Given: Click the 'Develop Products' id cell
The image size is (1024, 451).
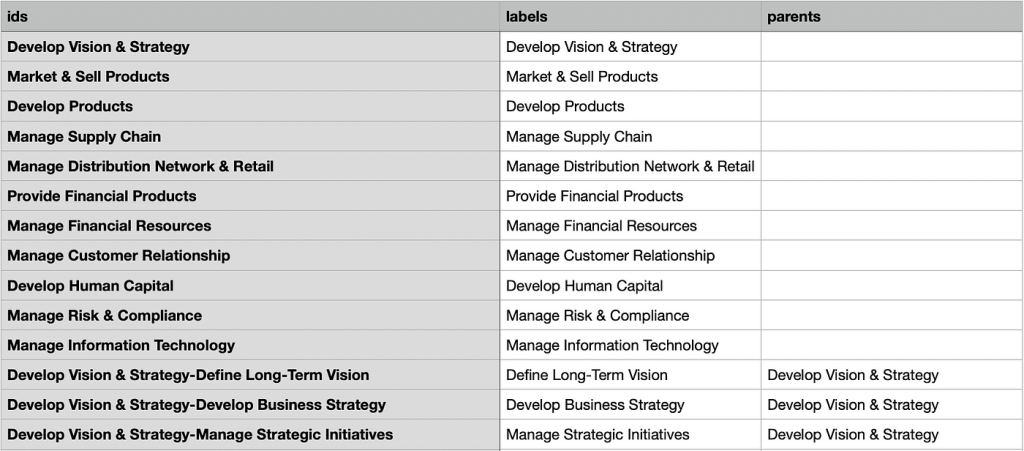Looking at the screenshot, I should (x=250, y=106).
